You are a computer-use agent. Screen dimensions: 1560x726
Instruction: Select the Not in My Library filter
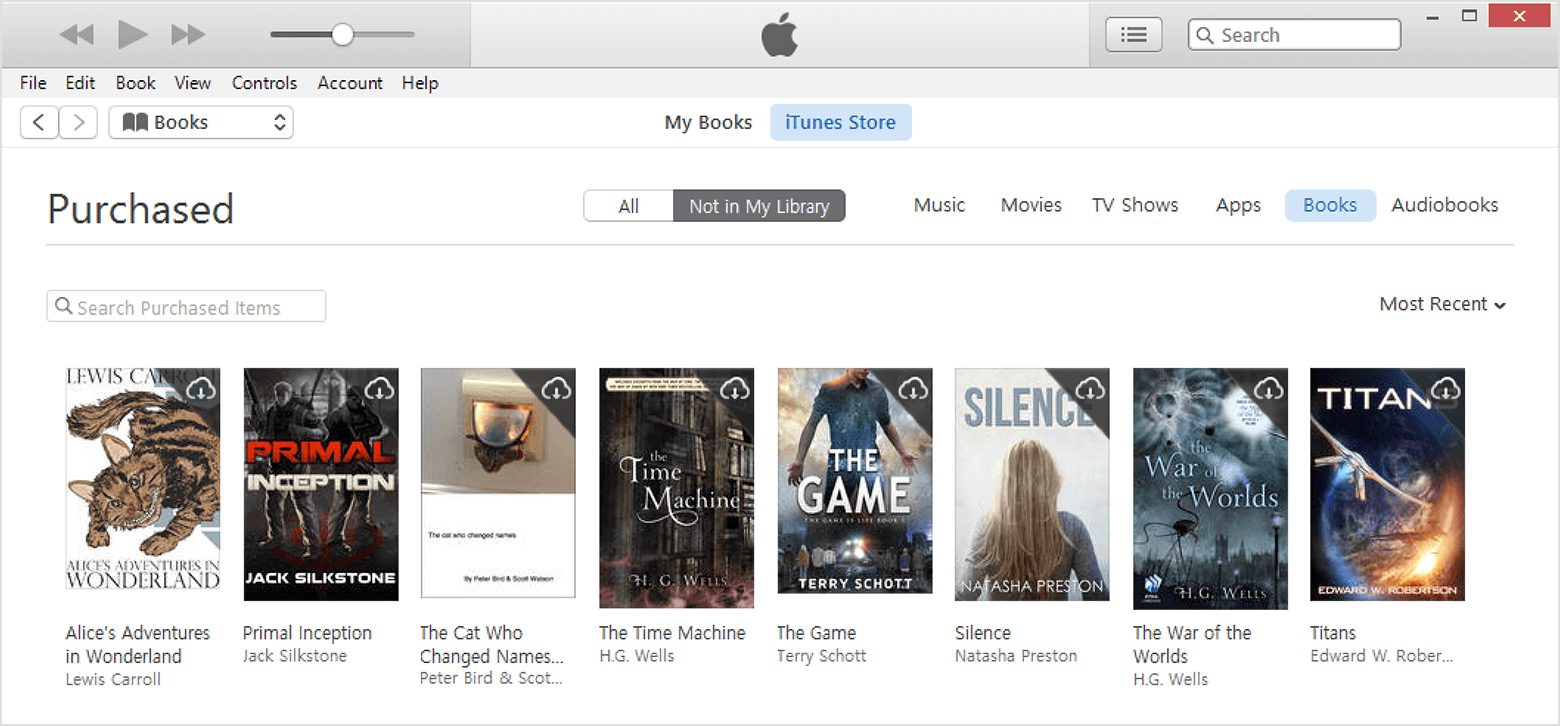[759, 206]
